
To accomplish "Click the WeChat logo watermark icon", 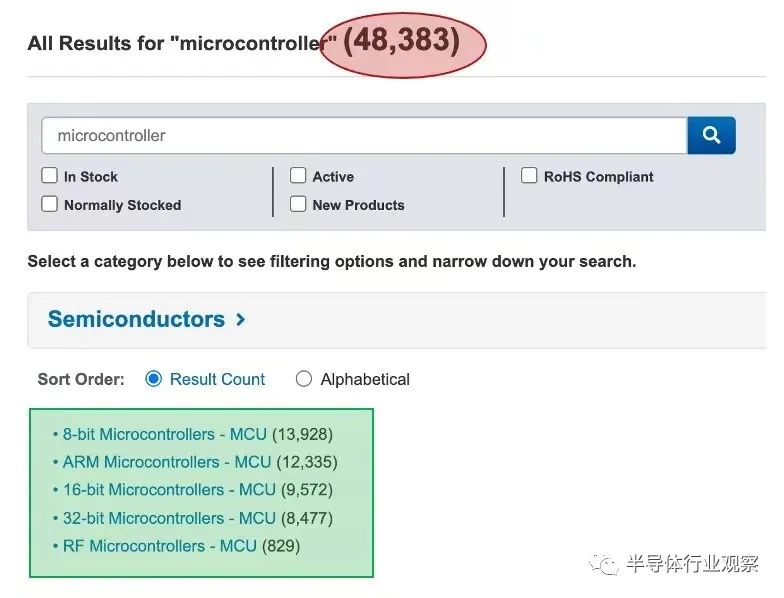I will point(604,564).
